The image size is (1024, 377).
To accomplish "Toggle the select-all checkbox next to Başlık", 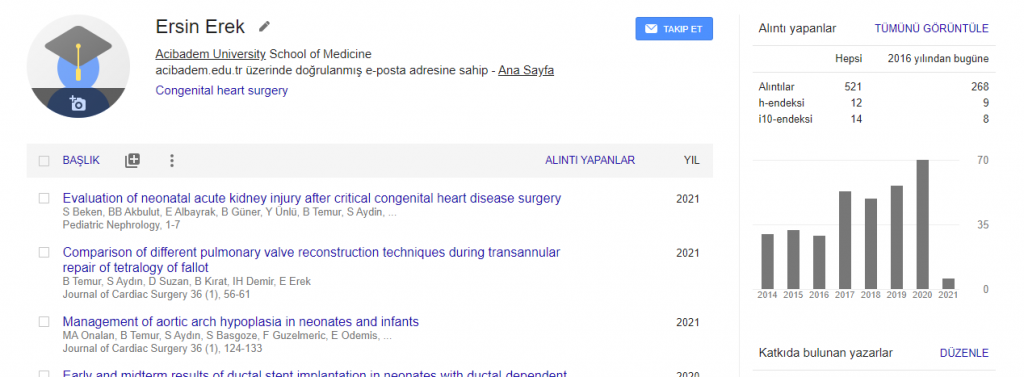I will tap(44, 161).
